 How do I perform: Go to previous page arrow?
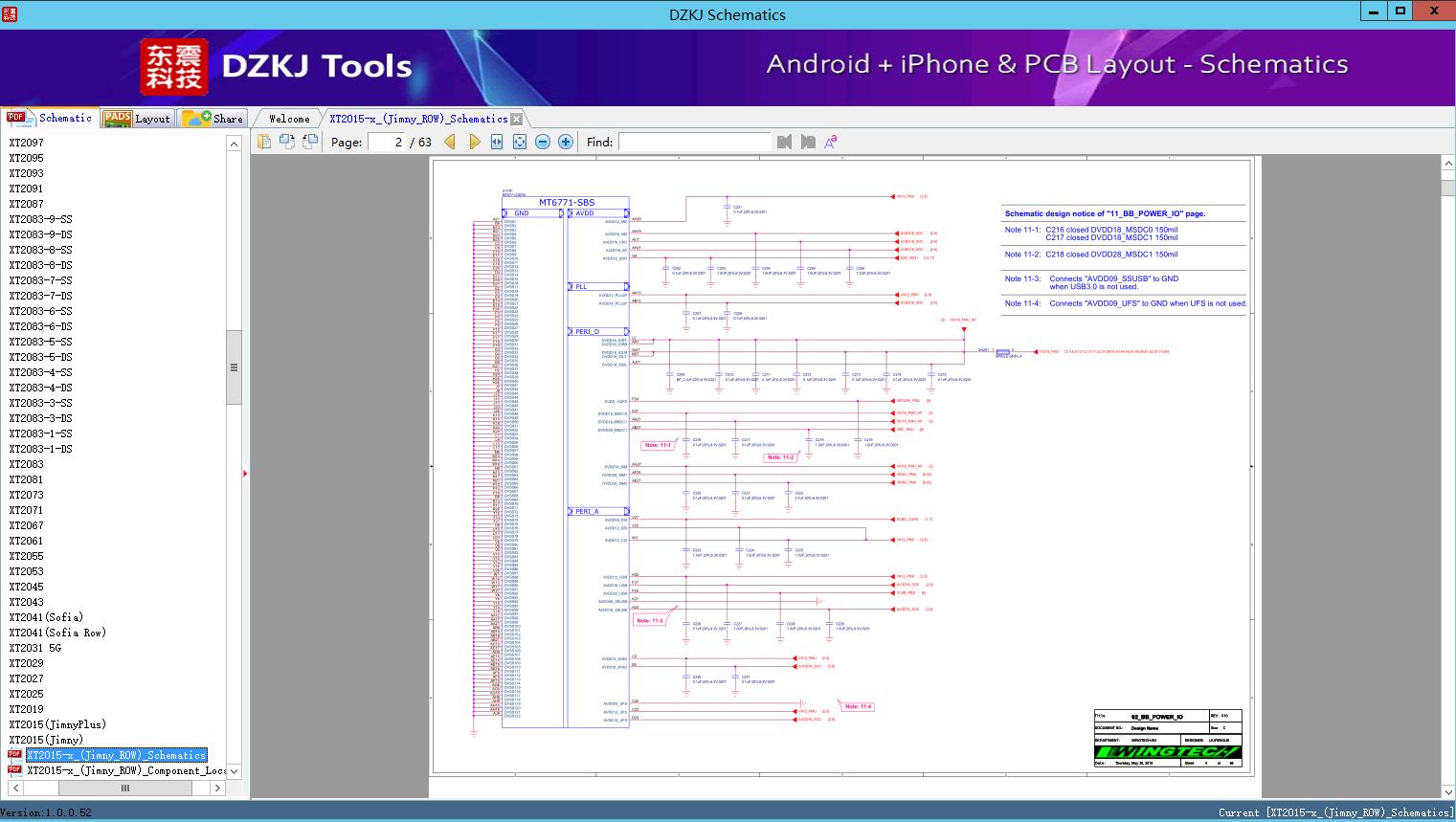click(450, 142)
